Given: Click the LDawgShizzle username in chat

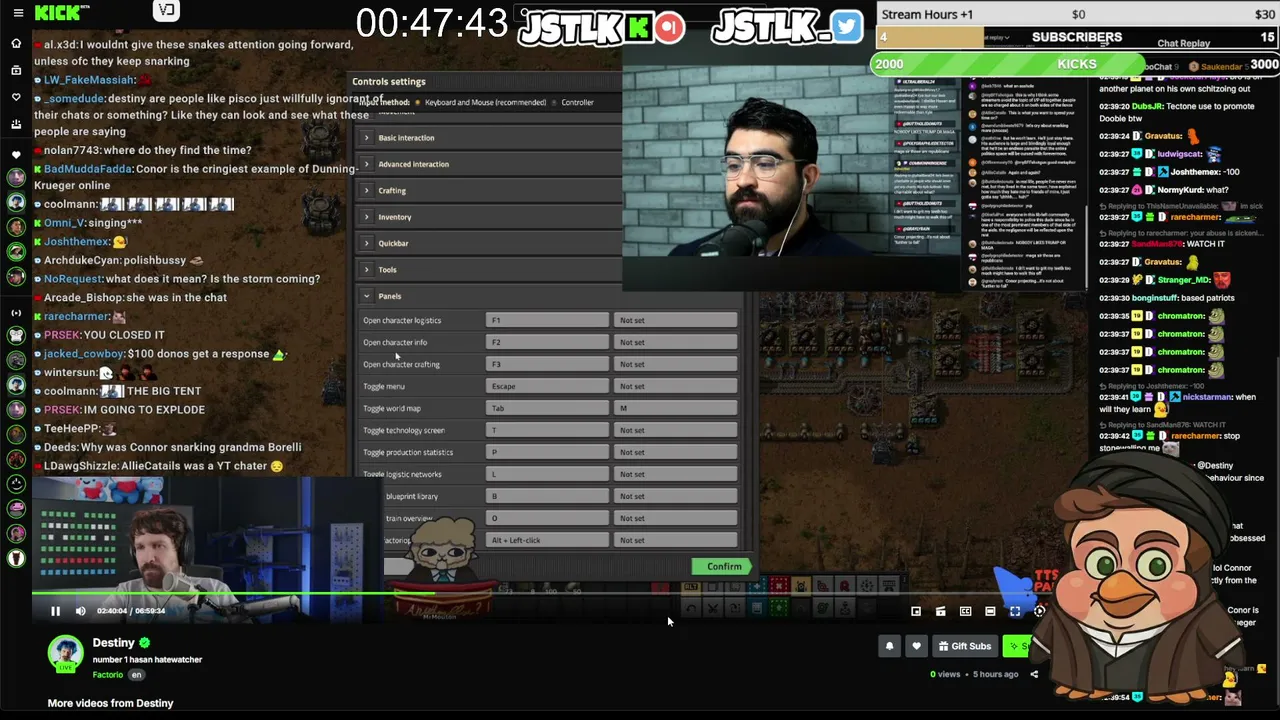Looking at the screenshot, I should click(x=81, y=466).
